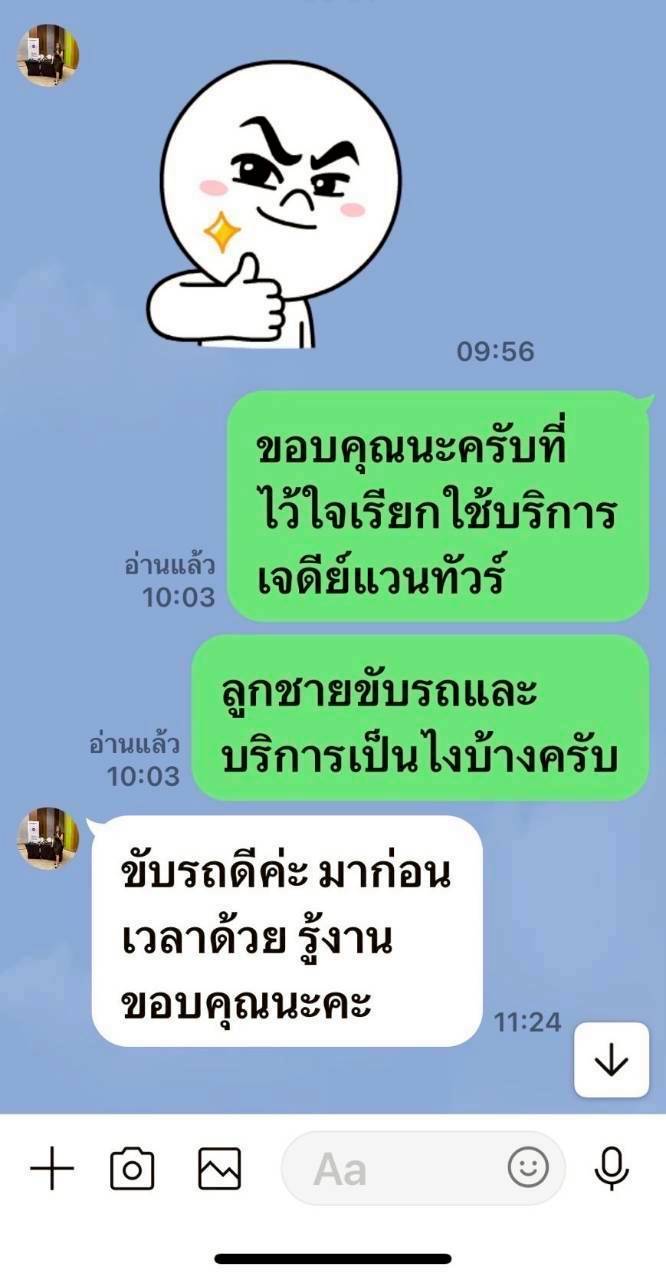Tap อ่านแล้ว read status of the first green message
The width and height of the screenshot is (666, 1280).
(x=169, y=565)
